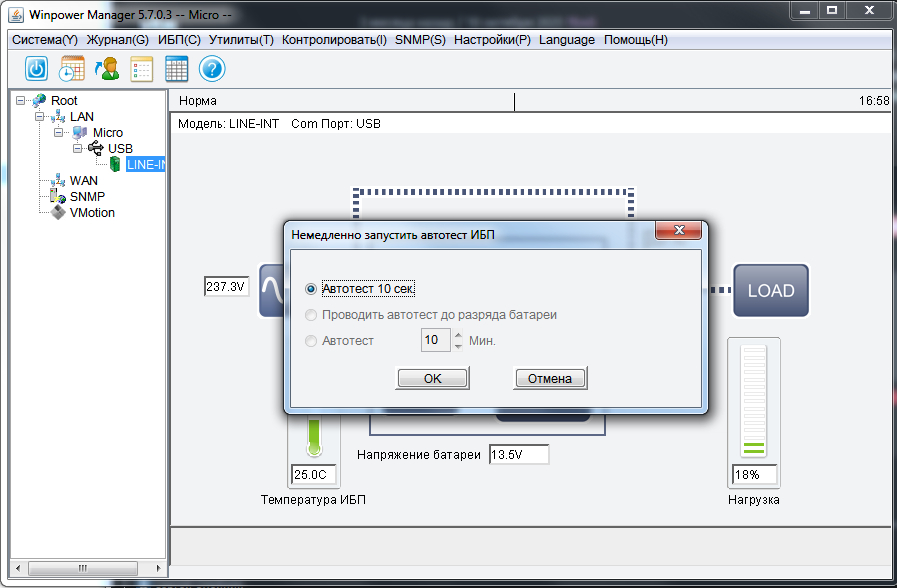The width and height of the screenshot is (897, 588).
Task: Click the tree panel horizontal scrollbar thumb
Action: tap(82, 568)
